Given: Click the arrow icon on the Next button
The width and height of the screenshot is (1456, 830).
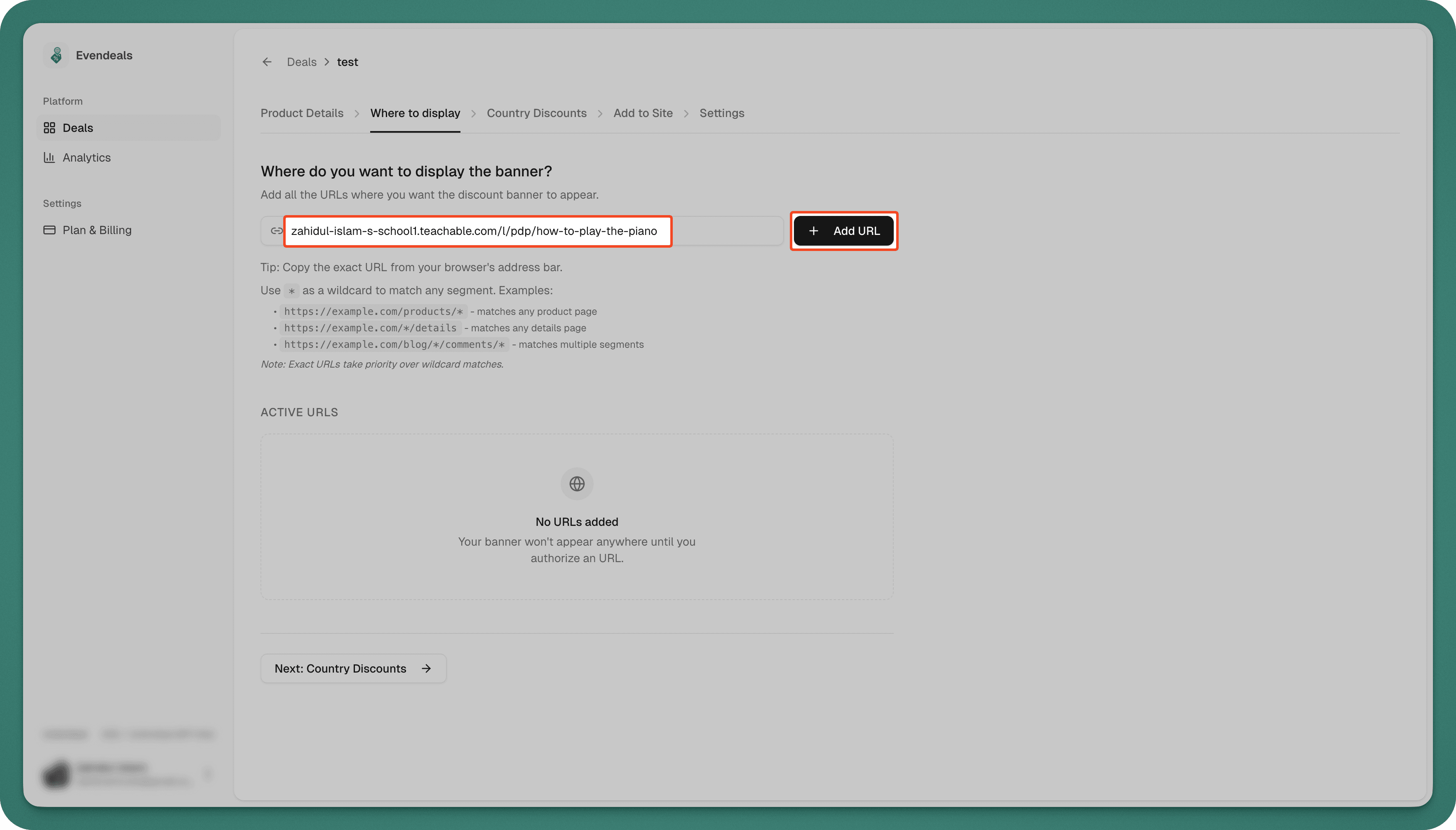Looking at the screenshot, I should point(426,668).
